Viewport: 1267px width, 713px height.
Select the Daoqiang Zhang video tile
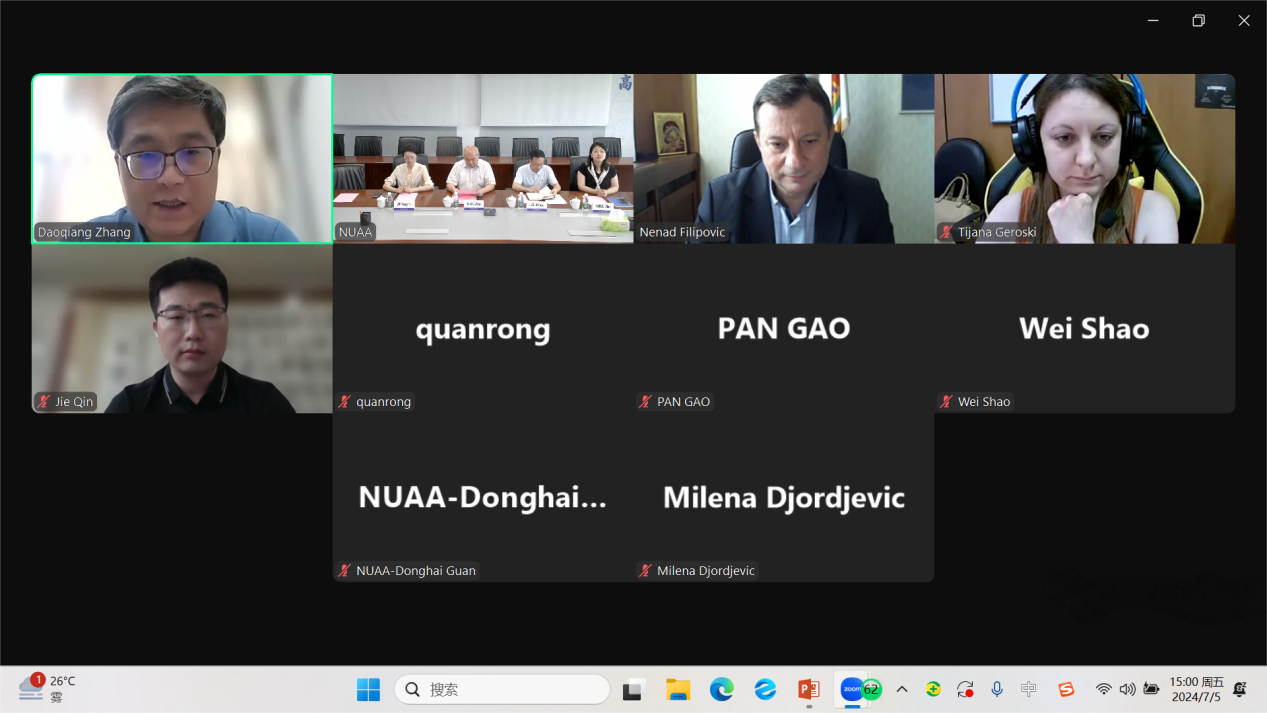tap(182, 158)
